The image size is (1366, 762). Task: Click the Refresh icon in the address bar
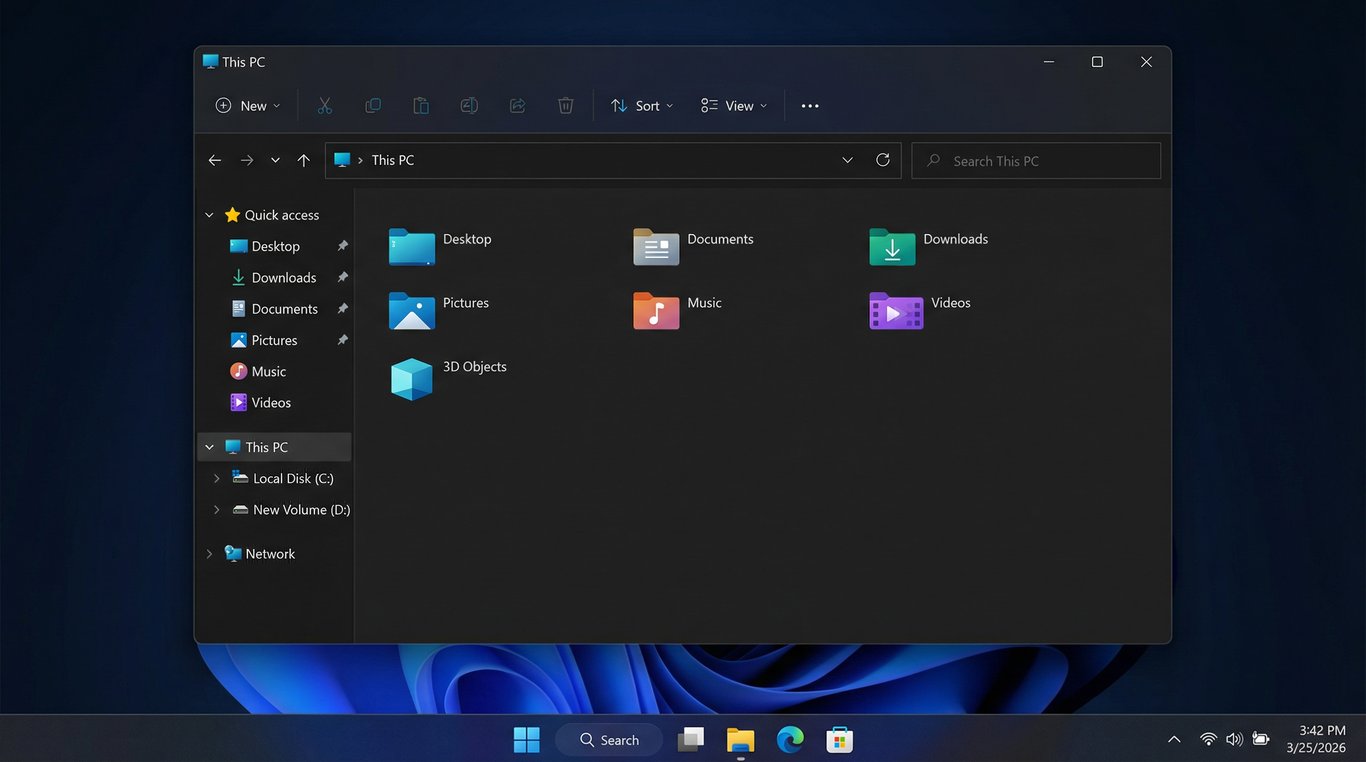click(x=882, y=160)
